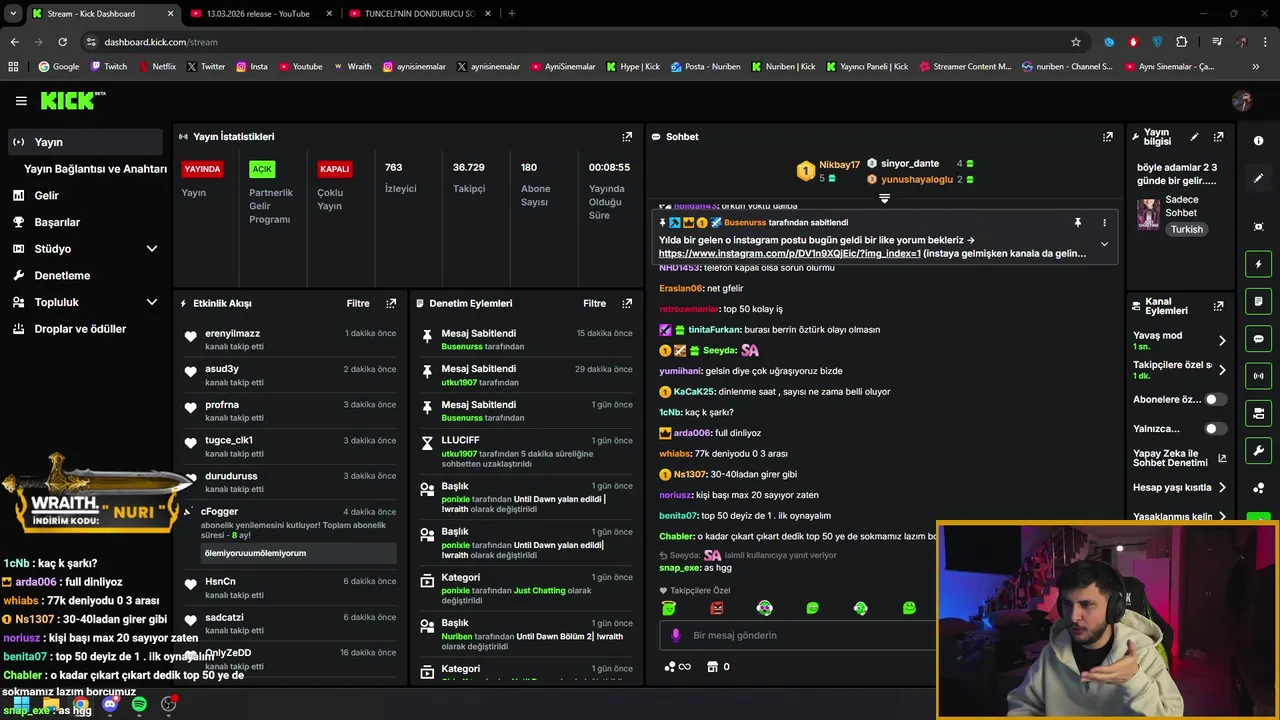The width and height of the screenshot is (1280, 720).
Task: Expand the pinned message with its chevron
Action: click(1104, 244)
